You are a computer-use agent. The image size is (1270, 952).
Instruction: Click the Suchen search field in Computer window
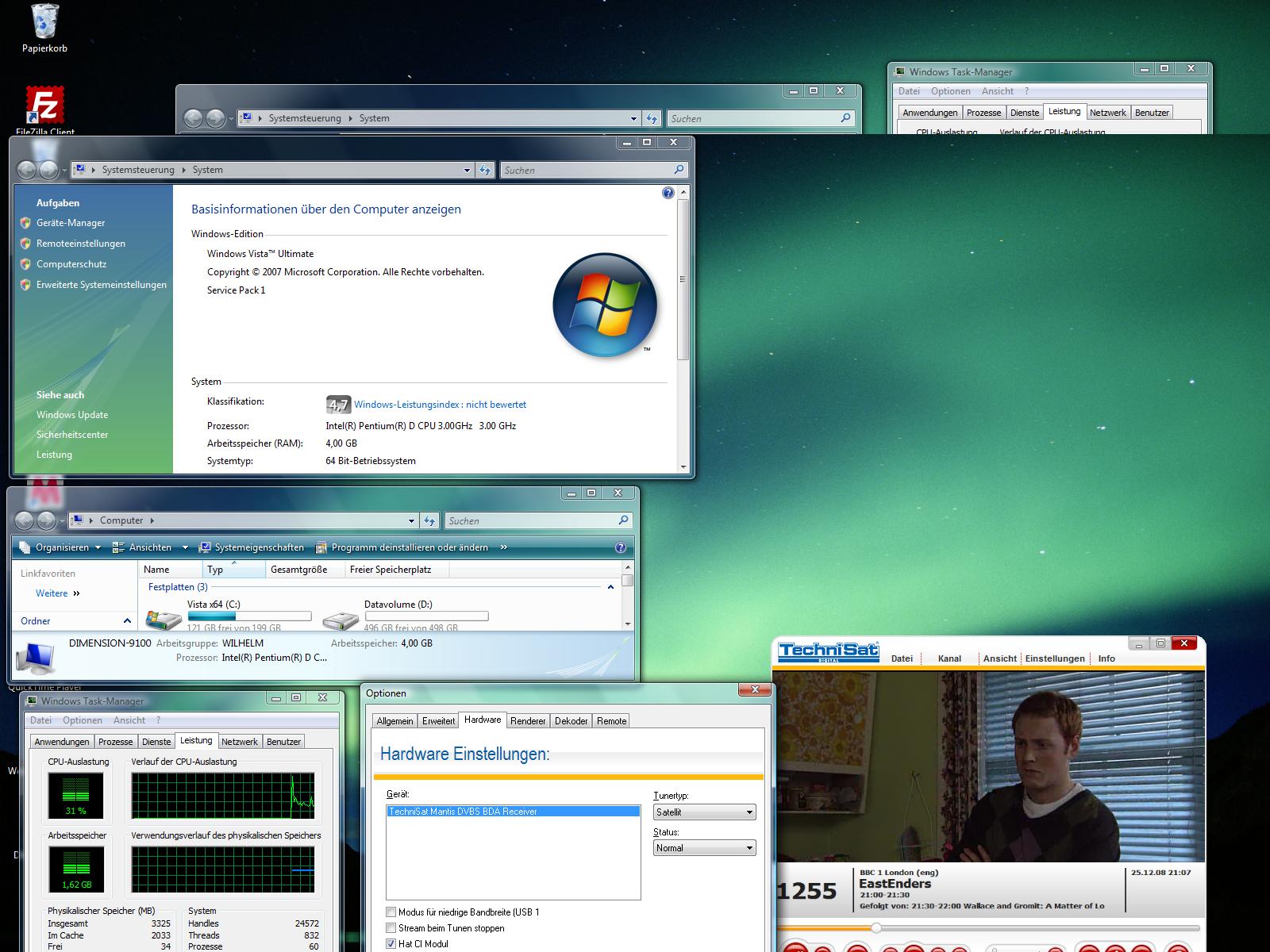click(x=532, y=521)
